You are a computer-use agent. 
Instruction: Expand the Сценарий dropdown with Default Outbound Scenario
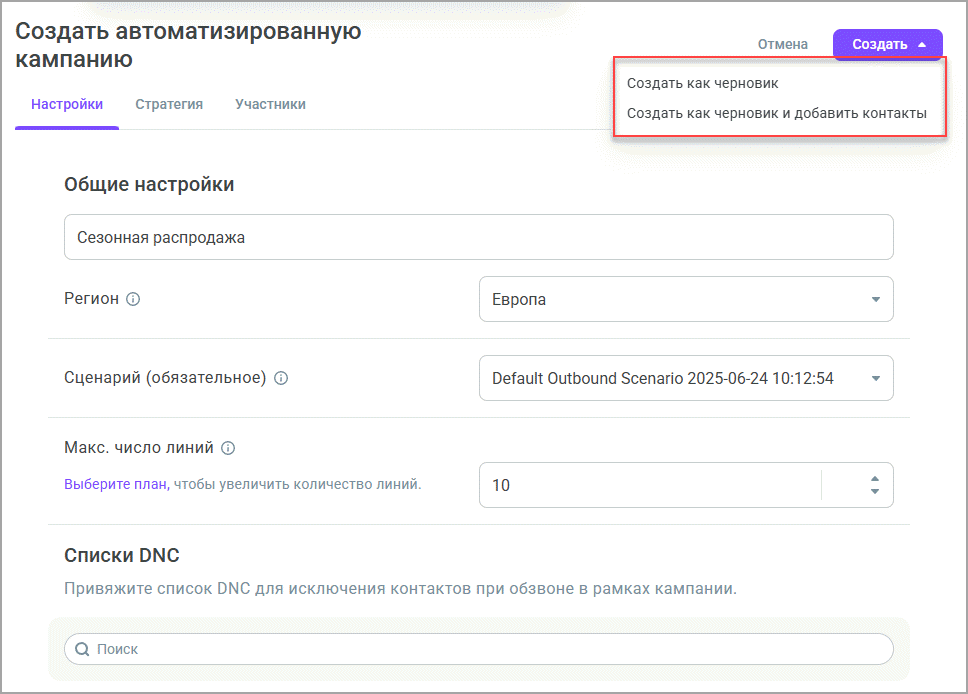686,378
